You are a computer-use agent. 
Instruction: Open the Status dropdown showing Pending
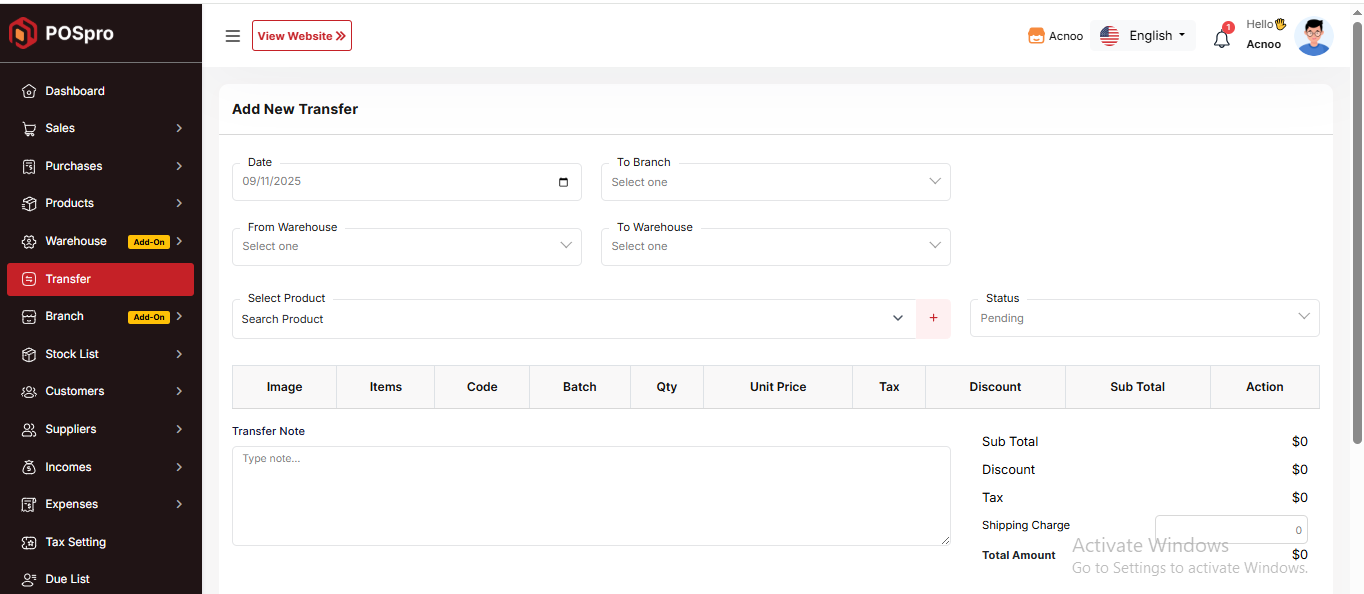tap(1144, 318)
